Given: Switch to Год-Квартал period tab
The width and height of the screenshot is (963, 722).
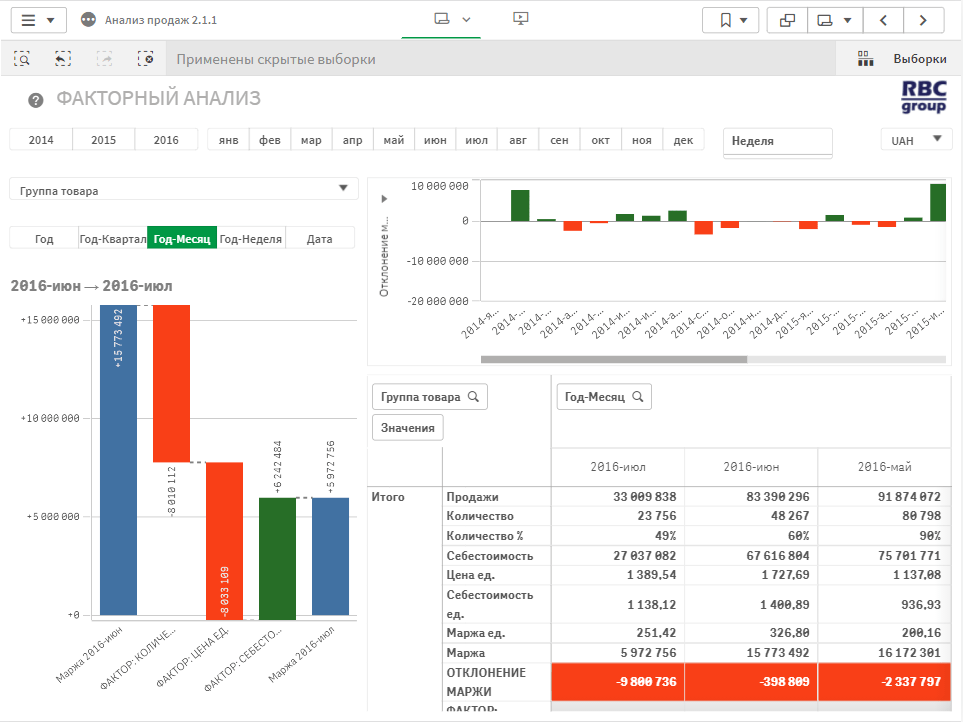Looking at the screenshot, I should tap(112, 239).
